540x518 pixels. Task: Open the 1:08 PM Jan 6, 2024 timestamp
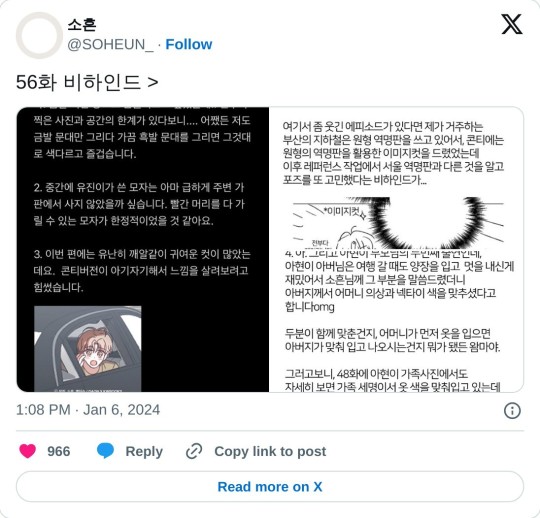[88, 410]
